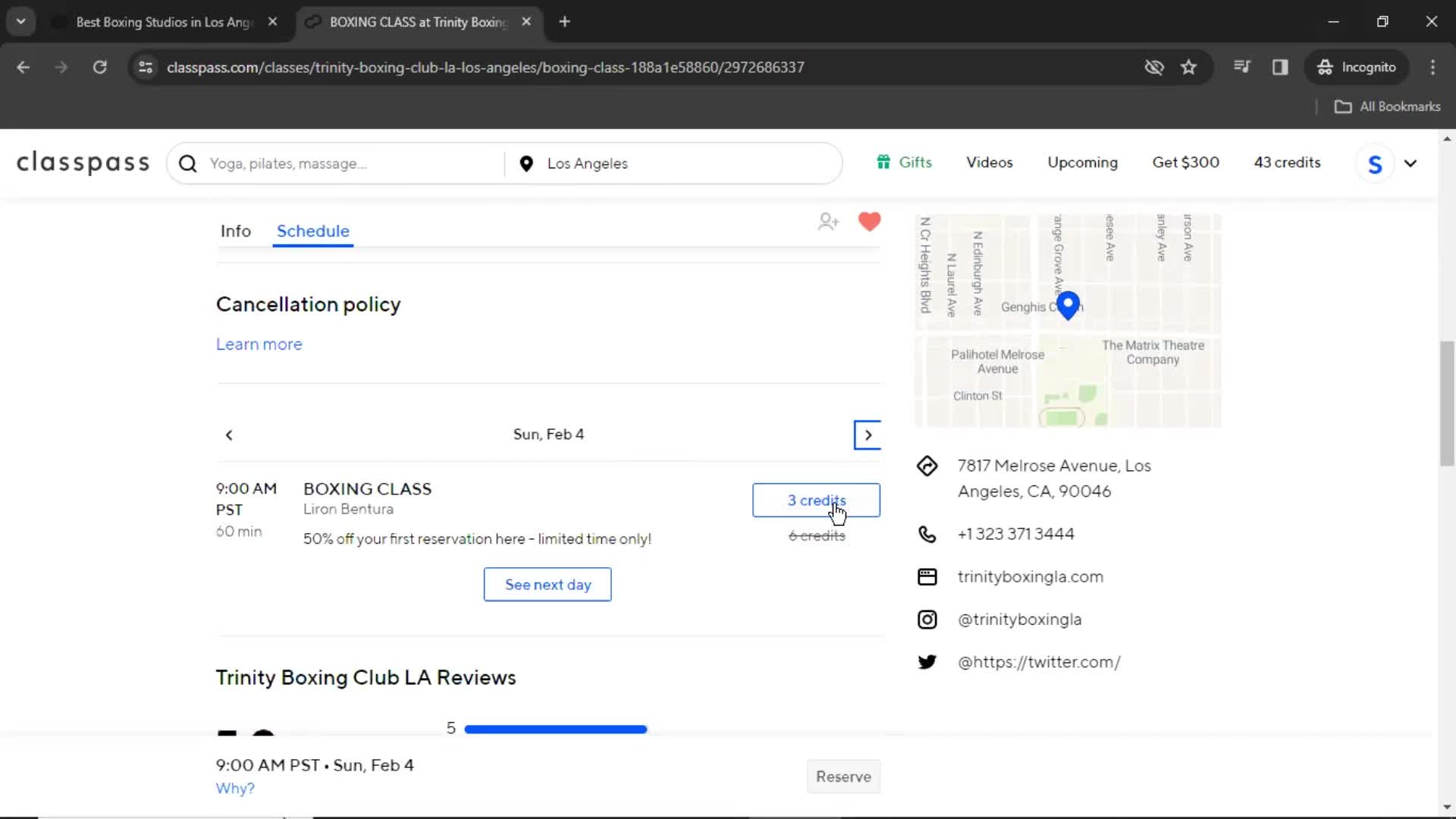The height and width of the screenshot is (819, 1456).
Task: Open the Videos page
Action: (989, 162)
